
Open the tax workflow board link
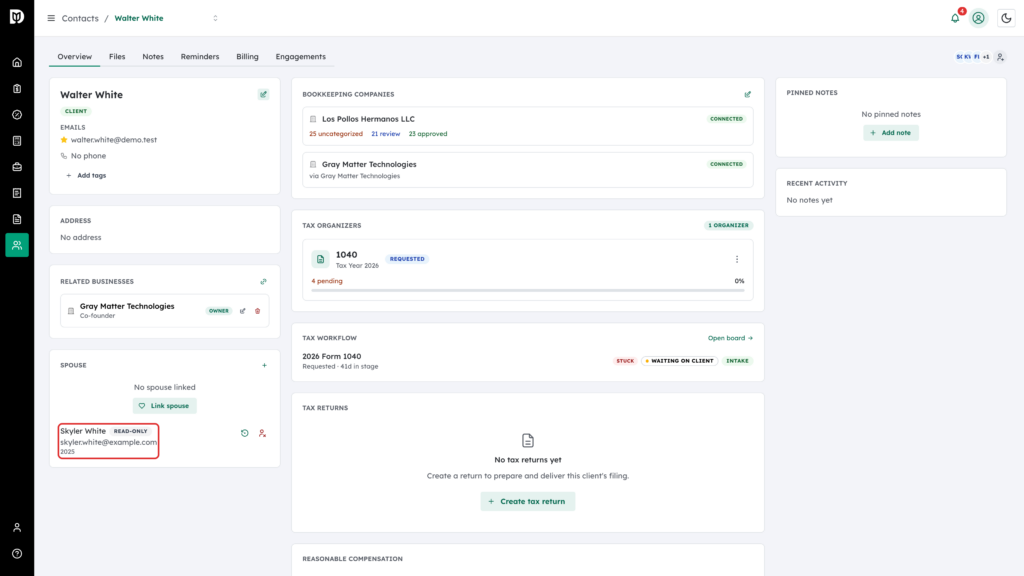(x=730, y=338)
